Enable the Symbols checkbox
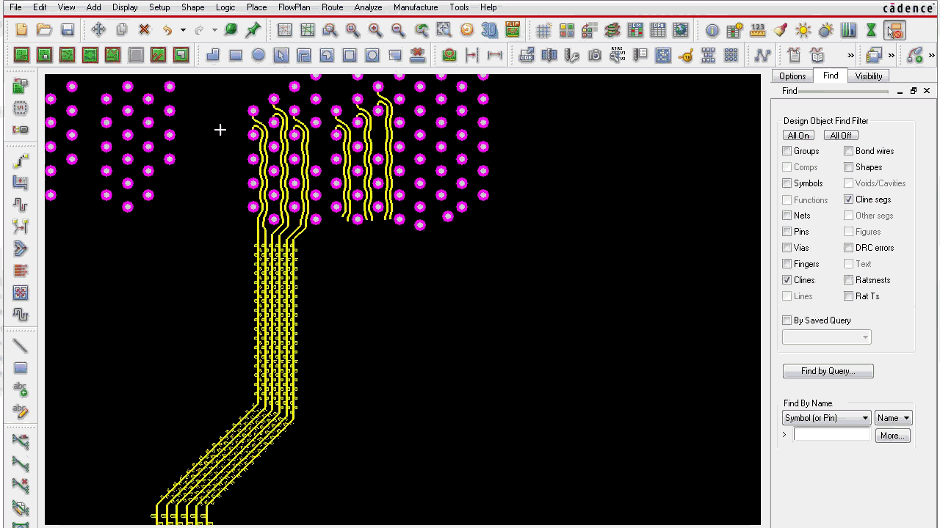 (787, 183)
